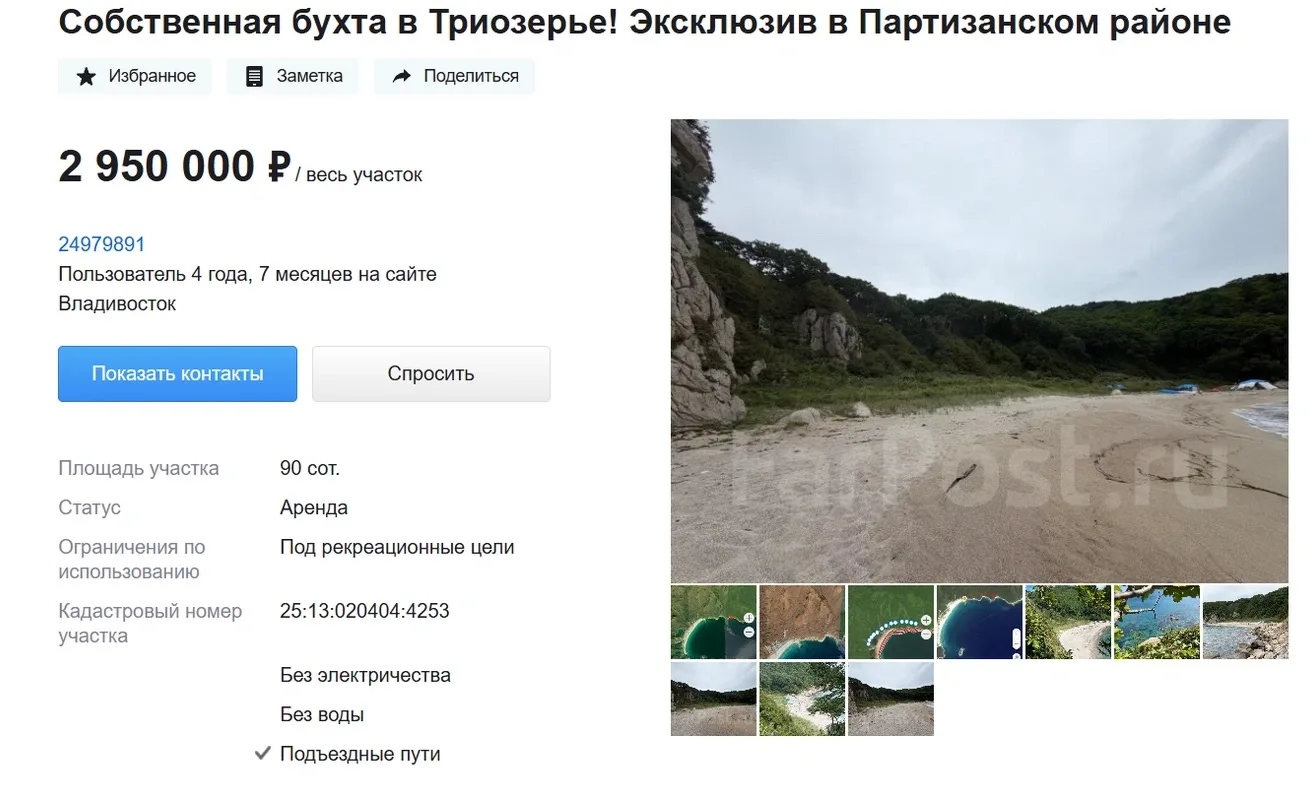Click the status value 'Аренда'
Screen dimensions: 1312x803
314,508
